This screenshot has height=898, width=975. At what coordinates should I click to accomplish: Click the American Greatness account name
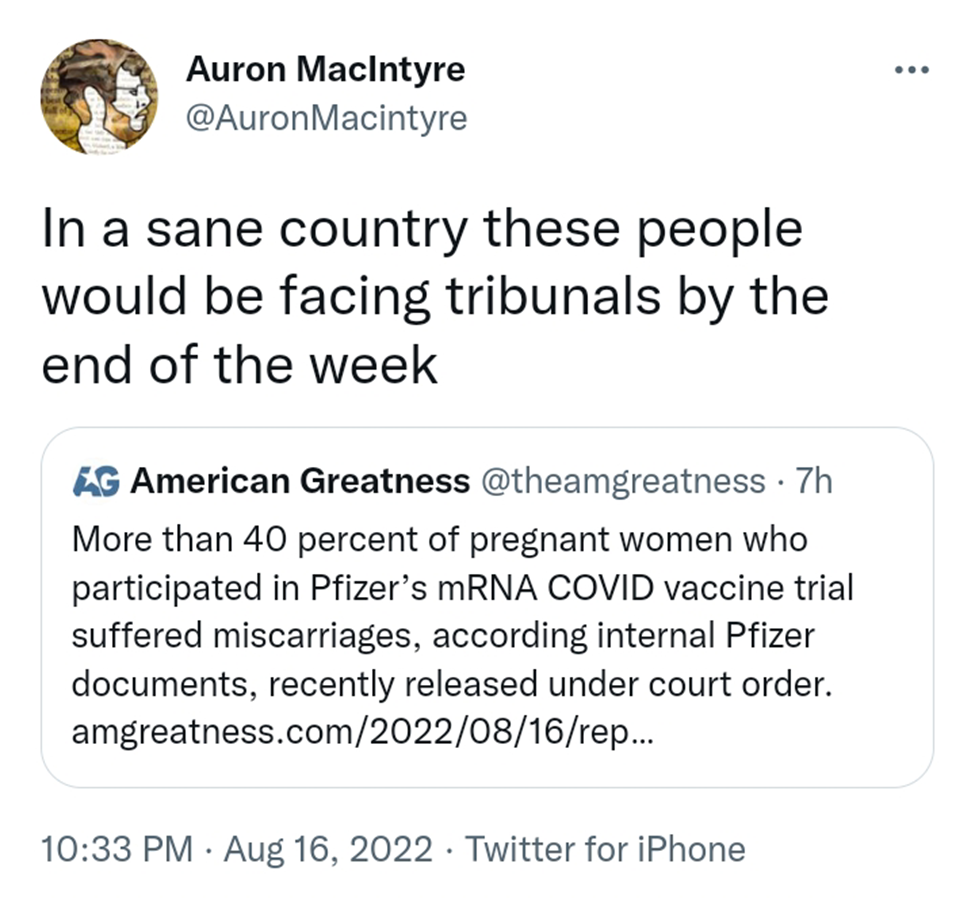(x=300, y=481)
